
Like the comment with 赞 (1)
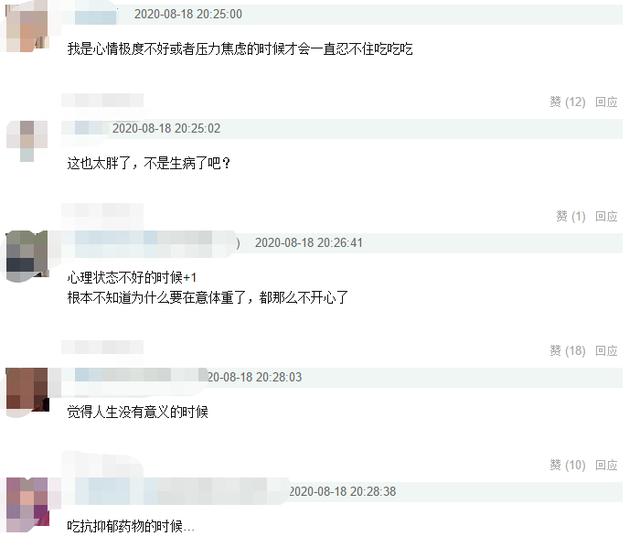click(x=571, y=216)
